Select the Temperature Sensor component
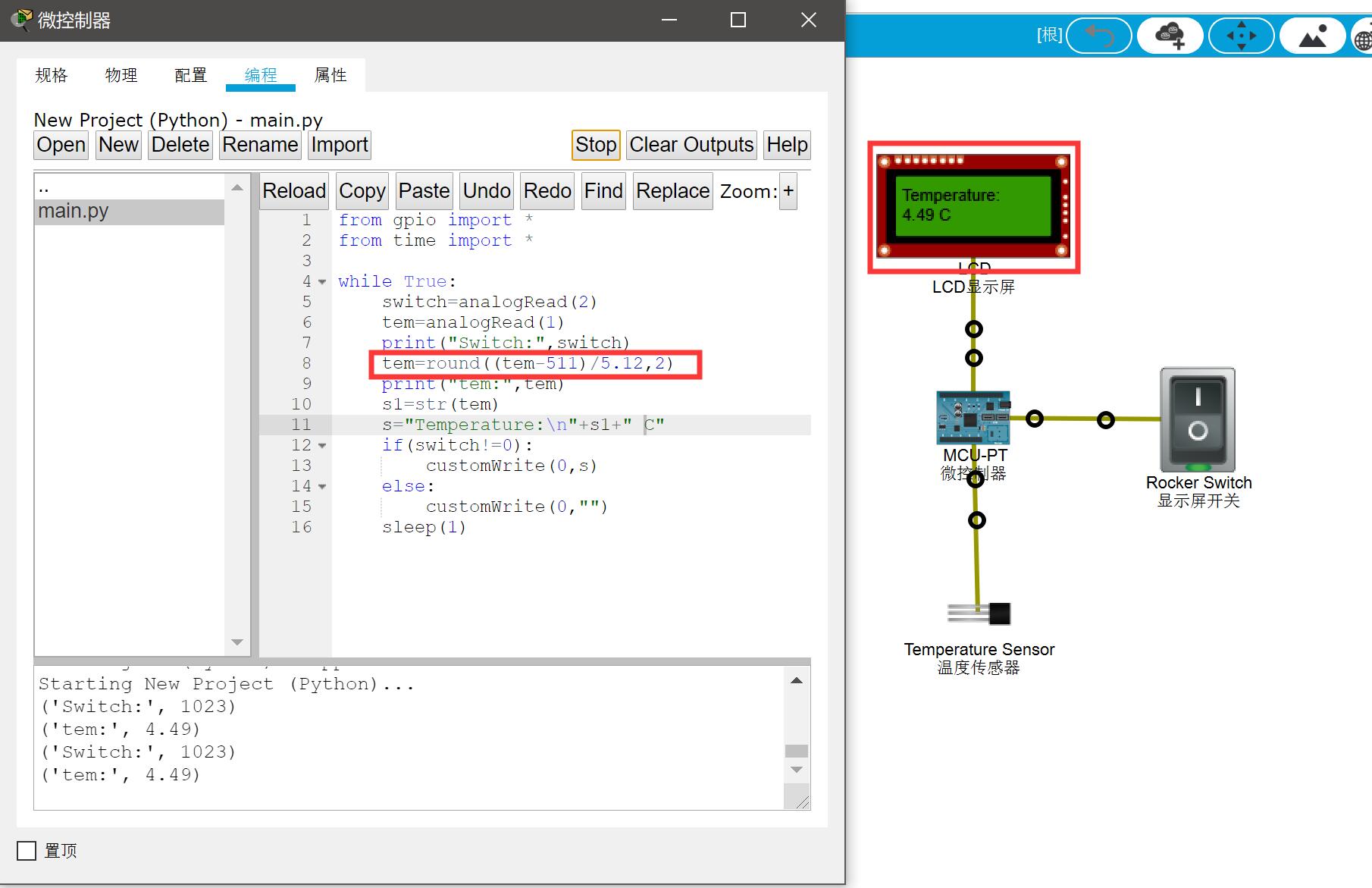 coord(979,613)
